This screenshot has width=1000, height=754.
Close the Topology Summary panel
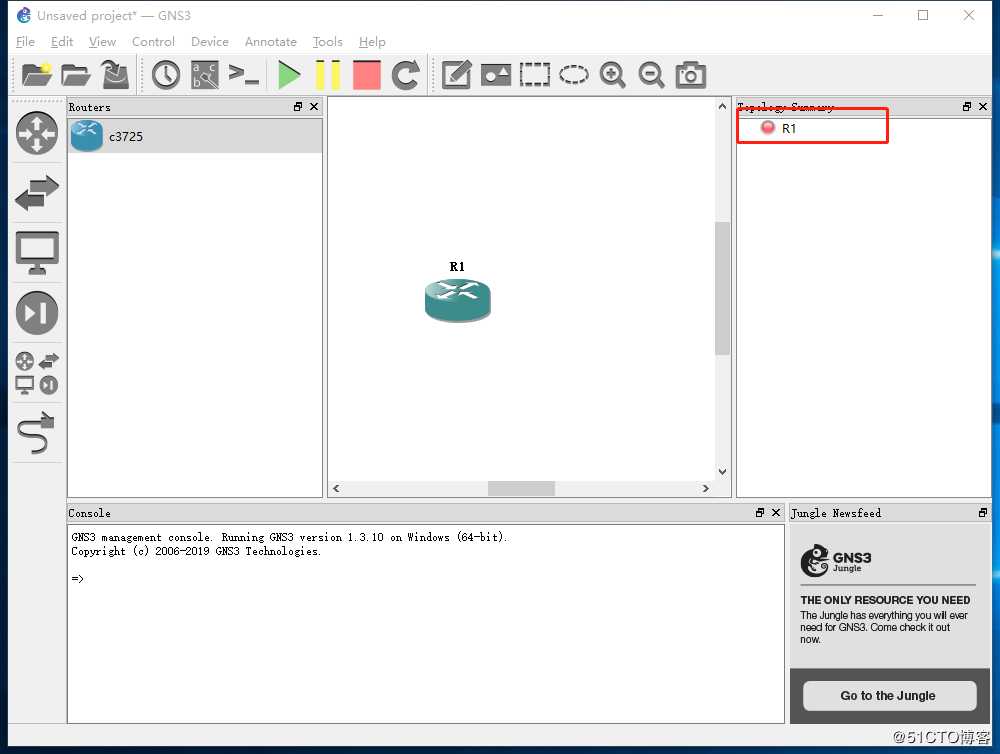[x=983, y=107]
